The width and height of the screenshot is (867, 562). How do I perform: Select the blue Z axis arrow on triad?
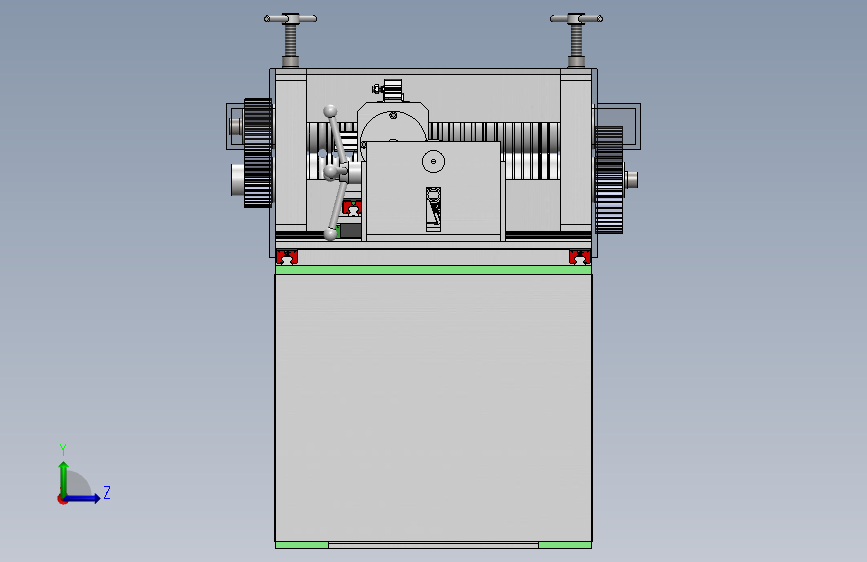click(x=82, y=498)
